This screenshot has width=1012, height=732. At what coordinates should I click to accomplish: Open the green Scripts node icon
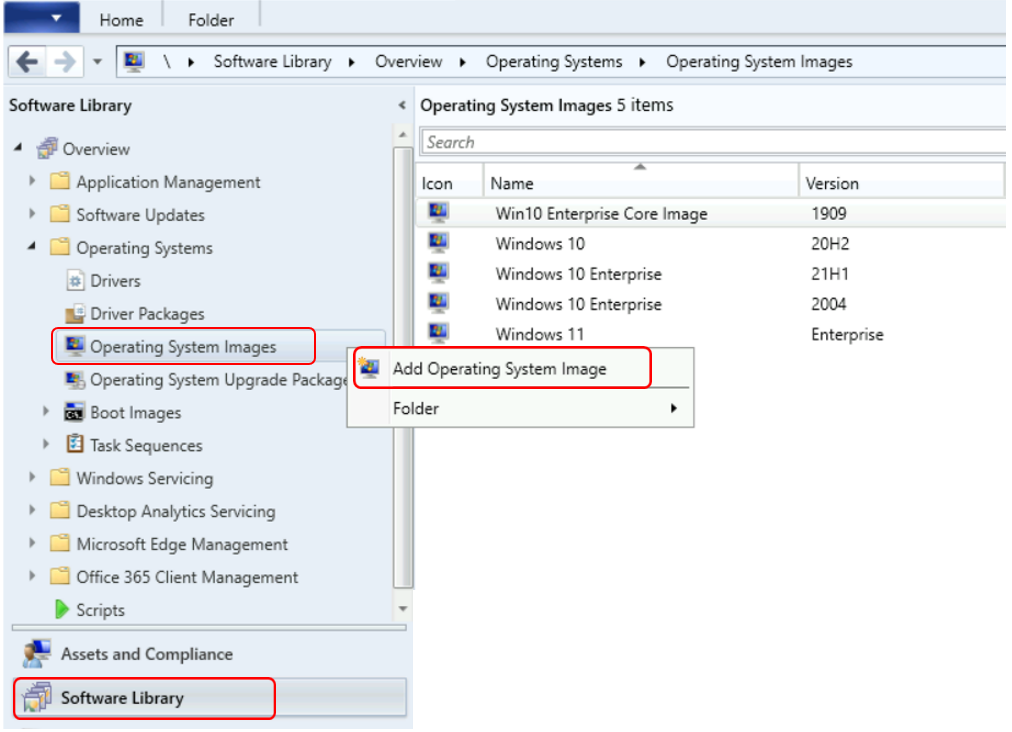pos(61,609)
